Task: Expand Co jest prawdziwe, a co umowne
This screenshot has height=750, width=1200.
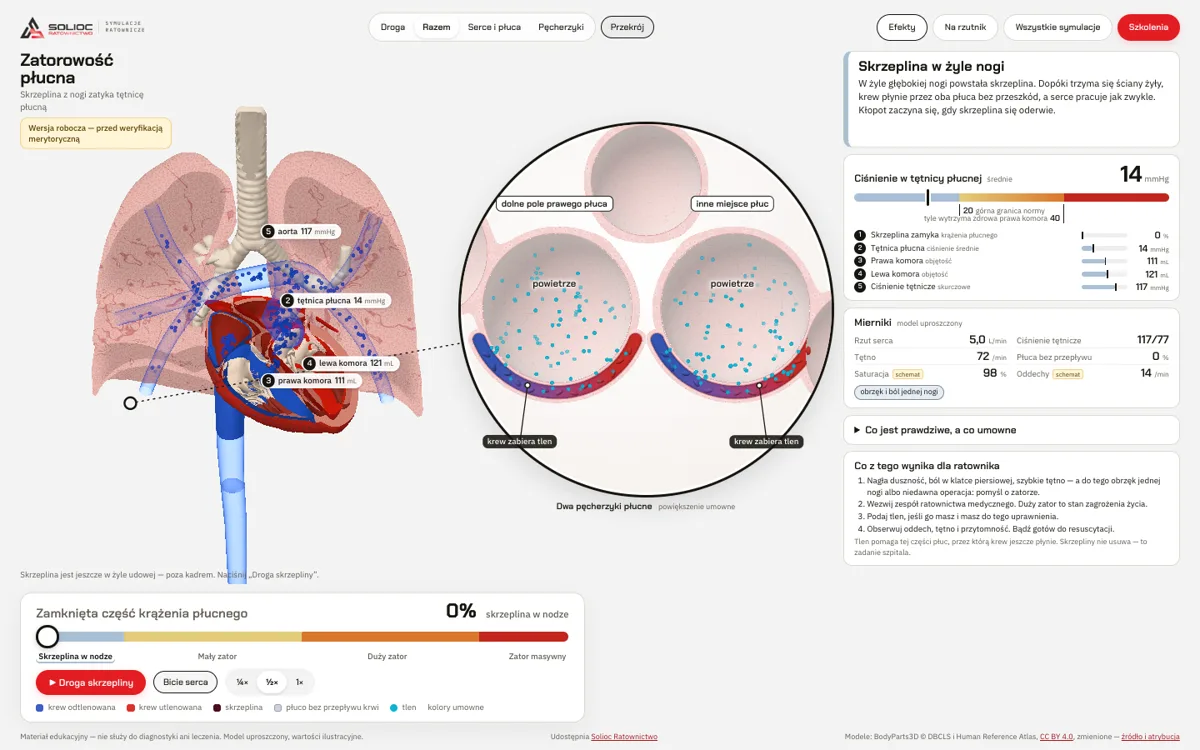Action: (1011, 430)
